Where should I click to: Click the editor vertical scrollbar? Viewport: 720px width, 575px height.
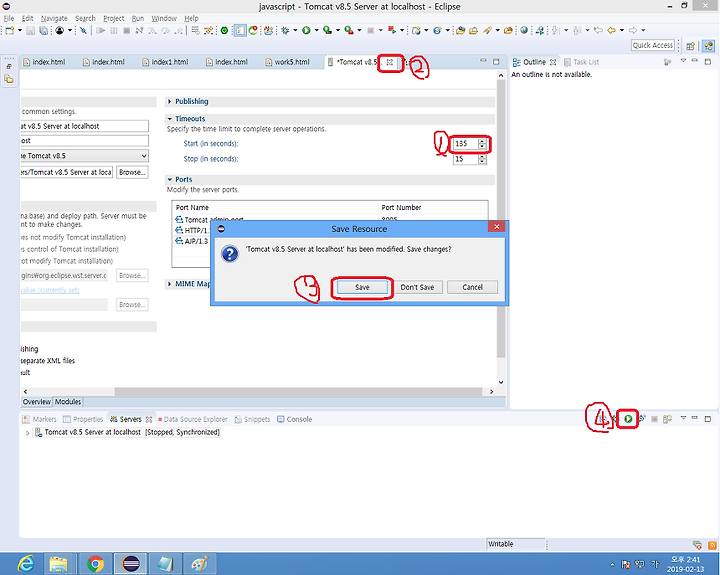(501, 220)
